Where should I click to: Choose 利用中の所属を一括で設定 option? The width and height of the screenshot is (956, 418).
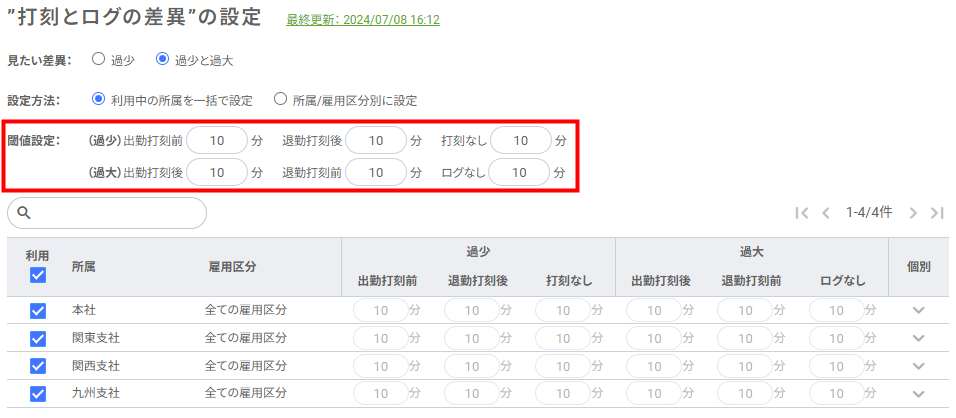(98, 100)
